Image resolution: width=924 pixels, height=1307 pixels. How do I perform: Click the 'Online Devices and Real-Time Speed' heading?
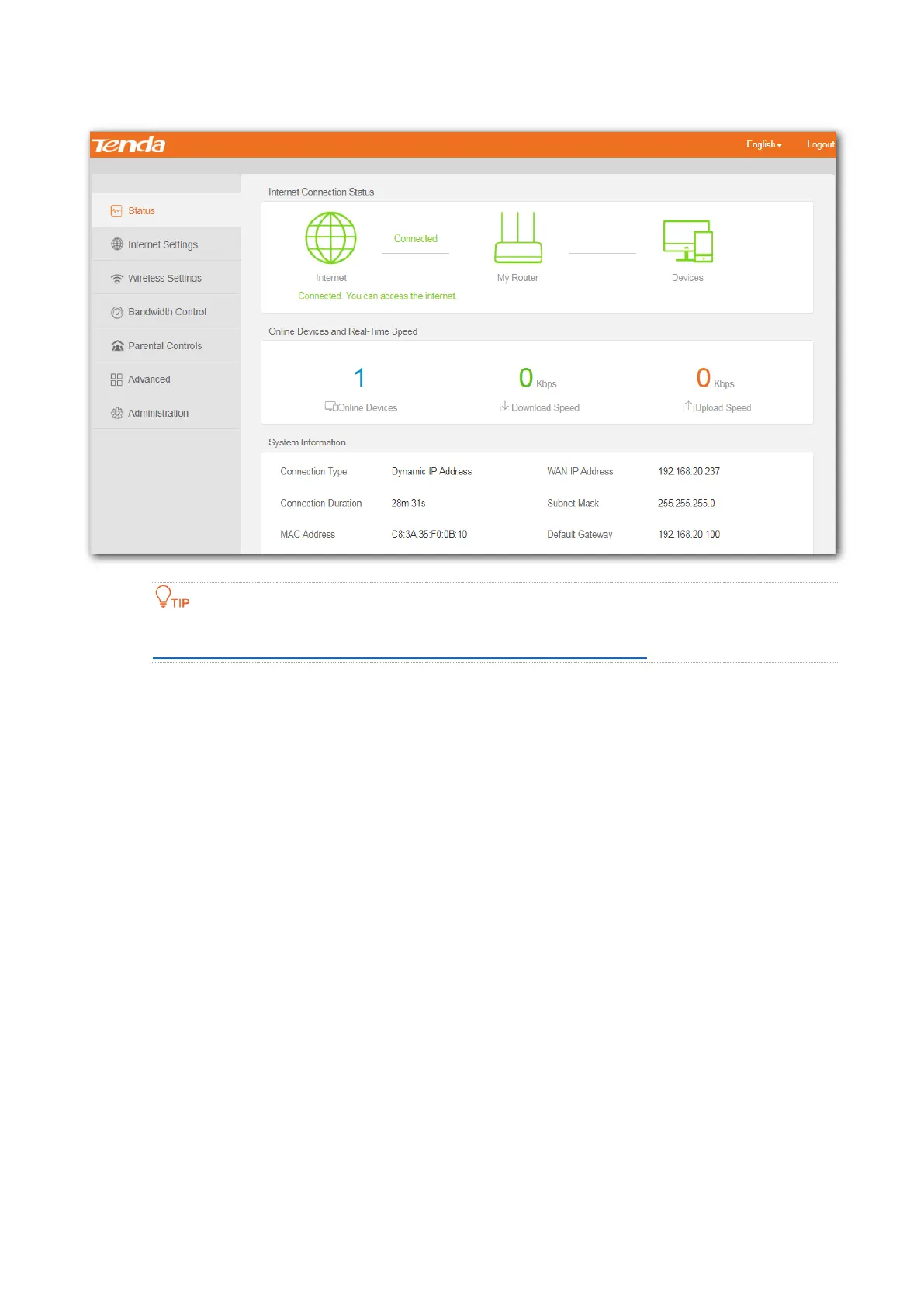(x=343, y=331)
